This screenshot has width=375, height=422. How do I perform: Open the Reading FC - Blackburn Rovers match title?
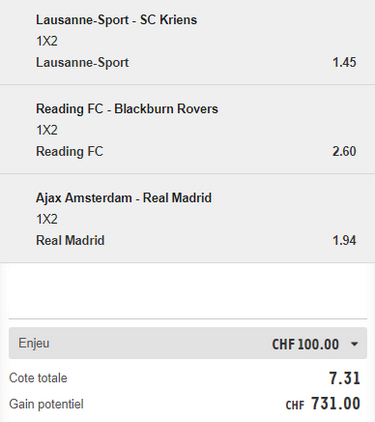point(127,109)
